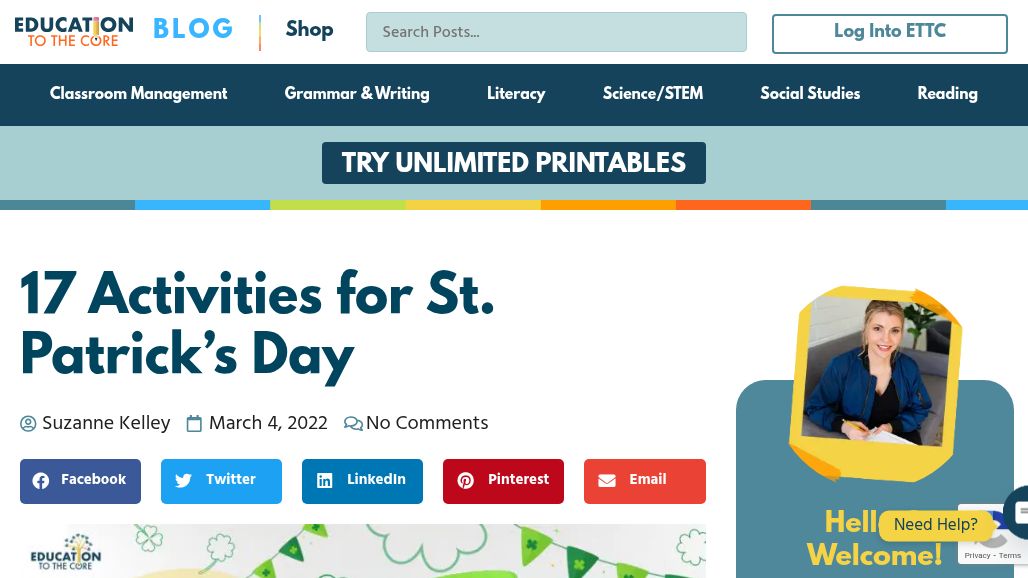Click the Log Into ETTC button
Viewport: 1028px width, 578px height.
click(889, 33)
